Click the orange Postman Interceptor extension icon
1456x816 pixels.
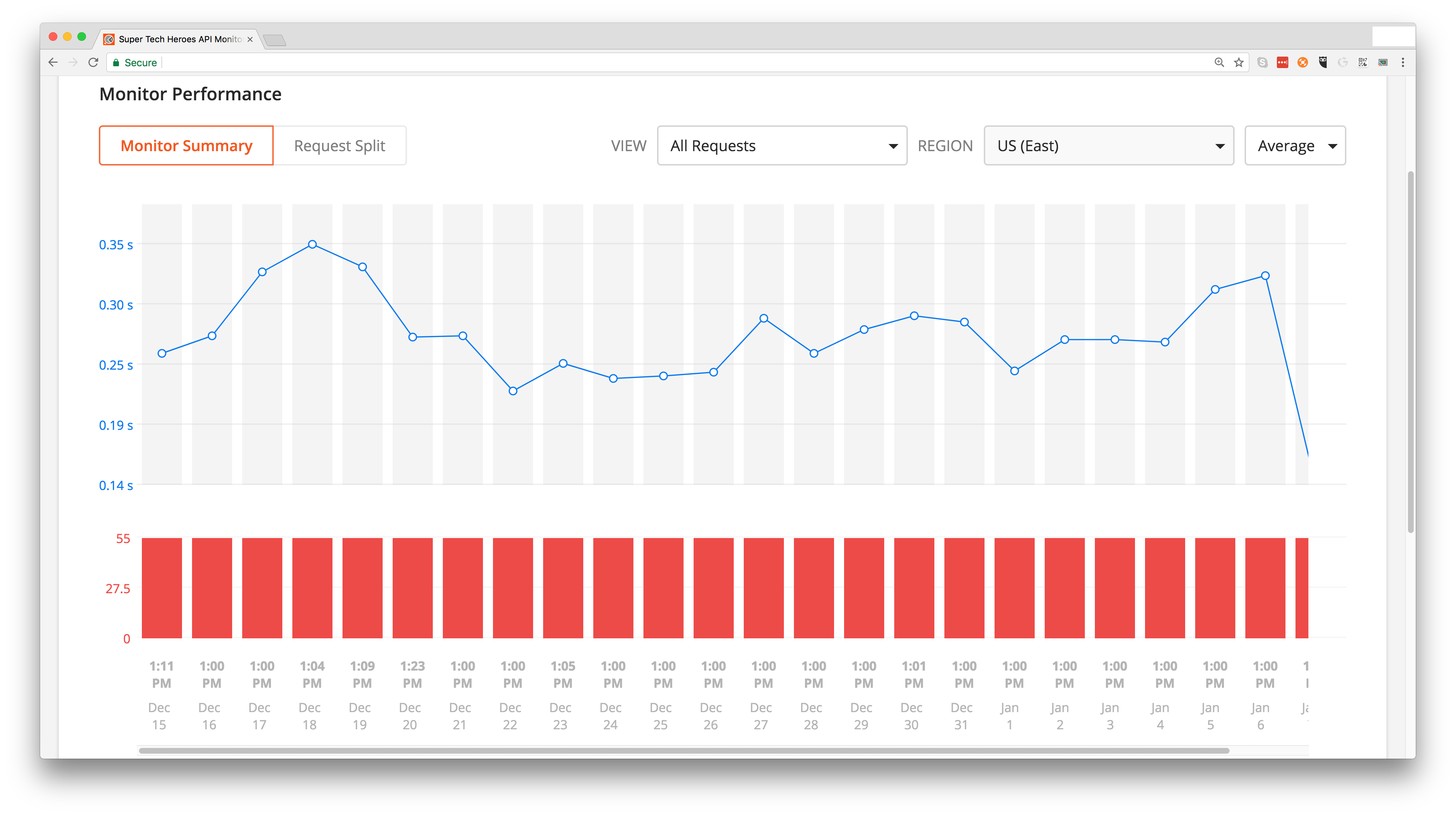1303,63
